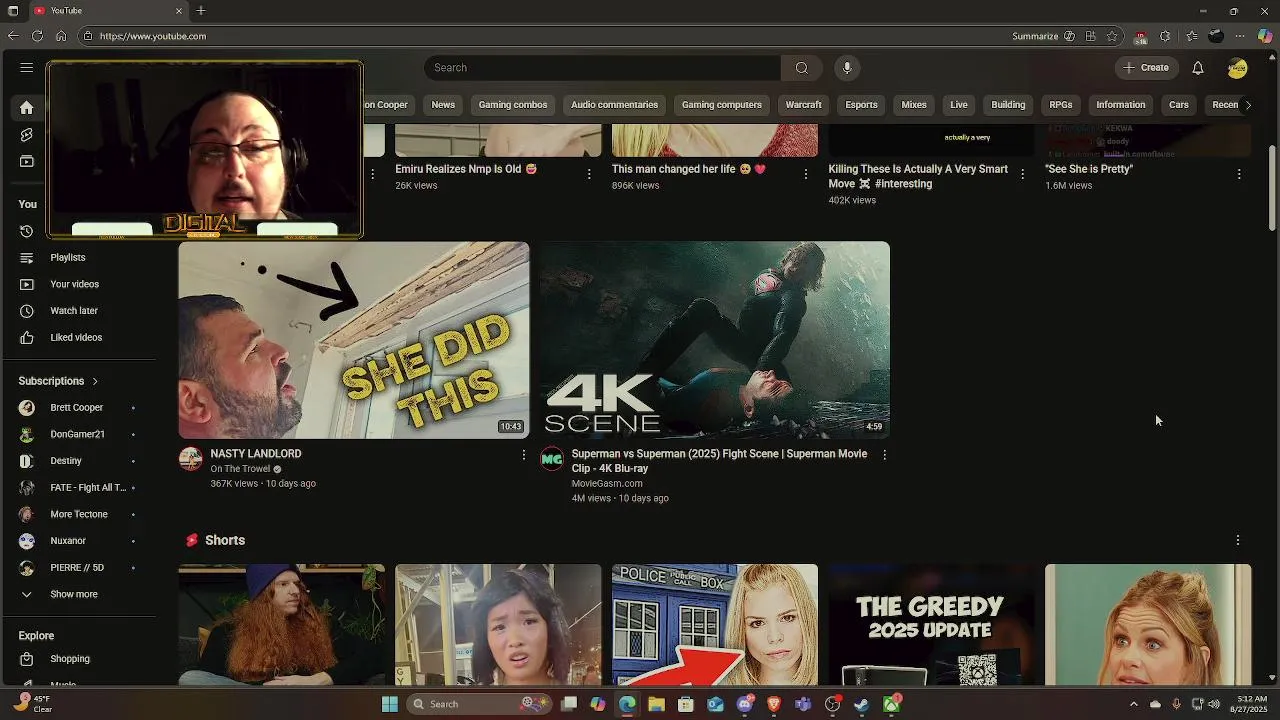Open Shorts section options menu
Image resolution: width=1280 pixels, height=720 pixels.
tap(1238, 540)
